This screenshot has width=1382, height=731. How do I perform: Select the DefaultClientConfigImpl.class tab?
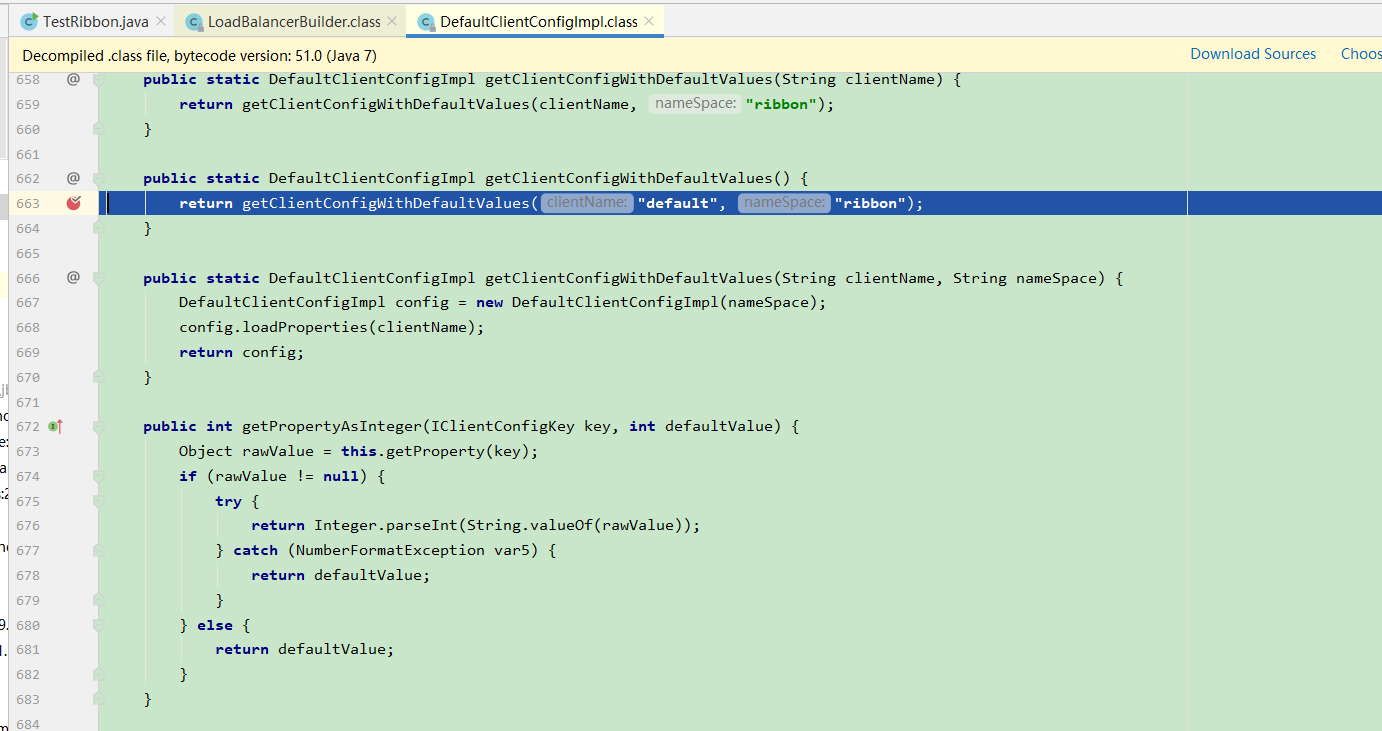[538, 21]
